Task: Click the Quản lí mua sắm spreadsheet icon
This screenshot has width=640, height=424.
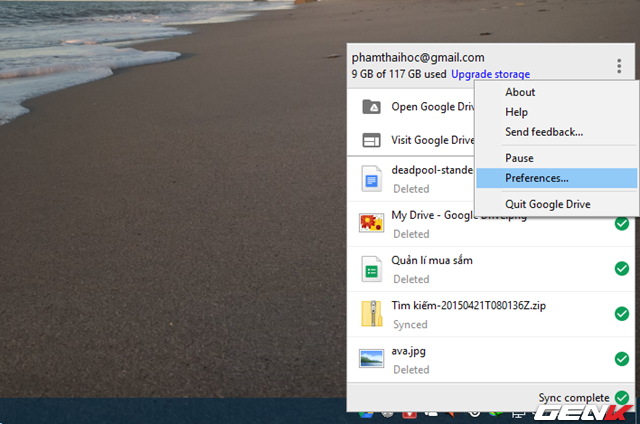Action: 371,269
